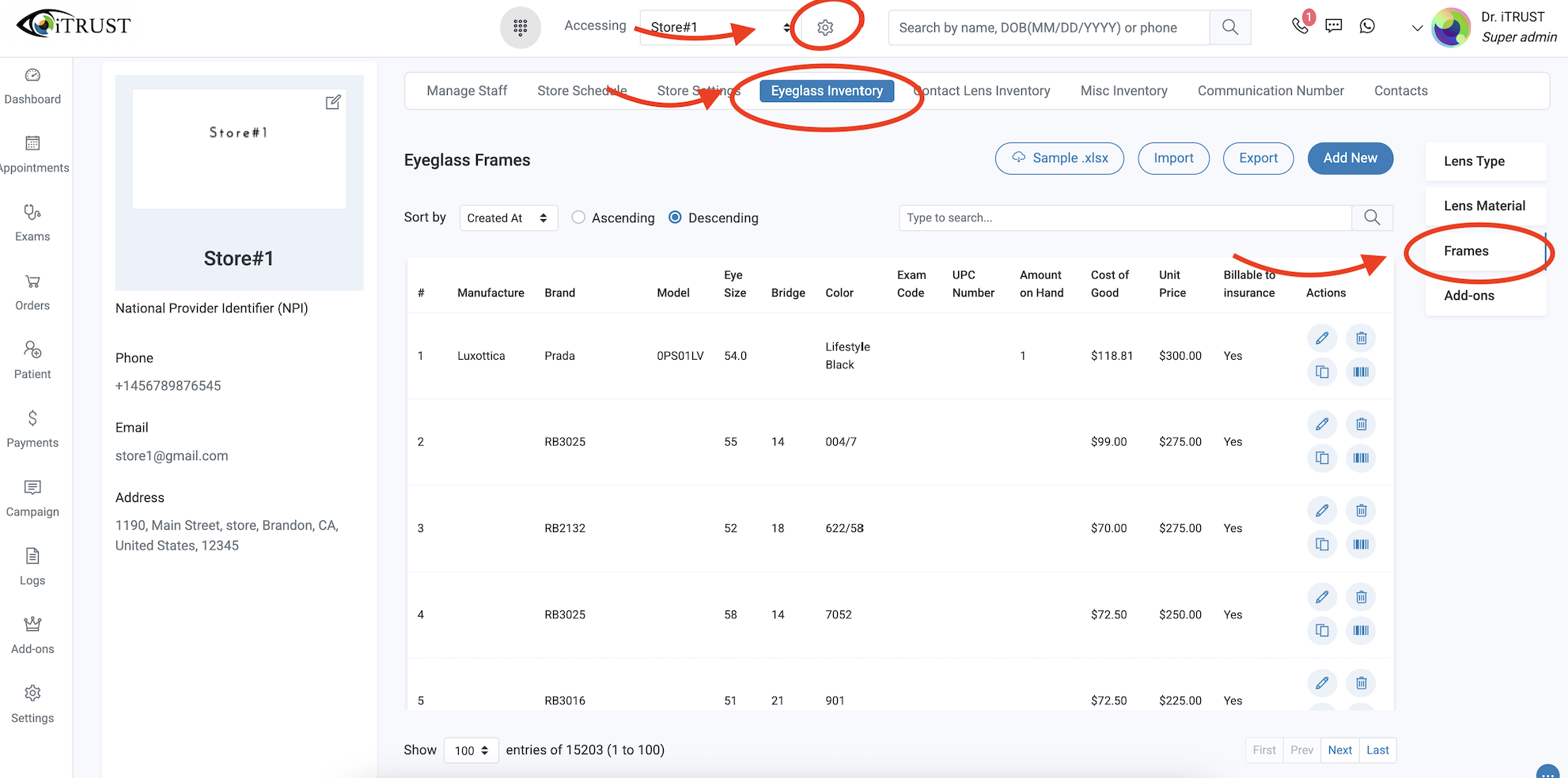Open the store settings gear icon
1568x778 pixels.
[825, 28]
